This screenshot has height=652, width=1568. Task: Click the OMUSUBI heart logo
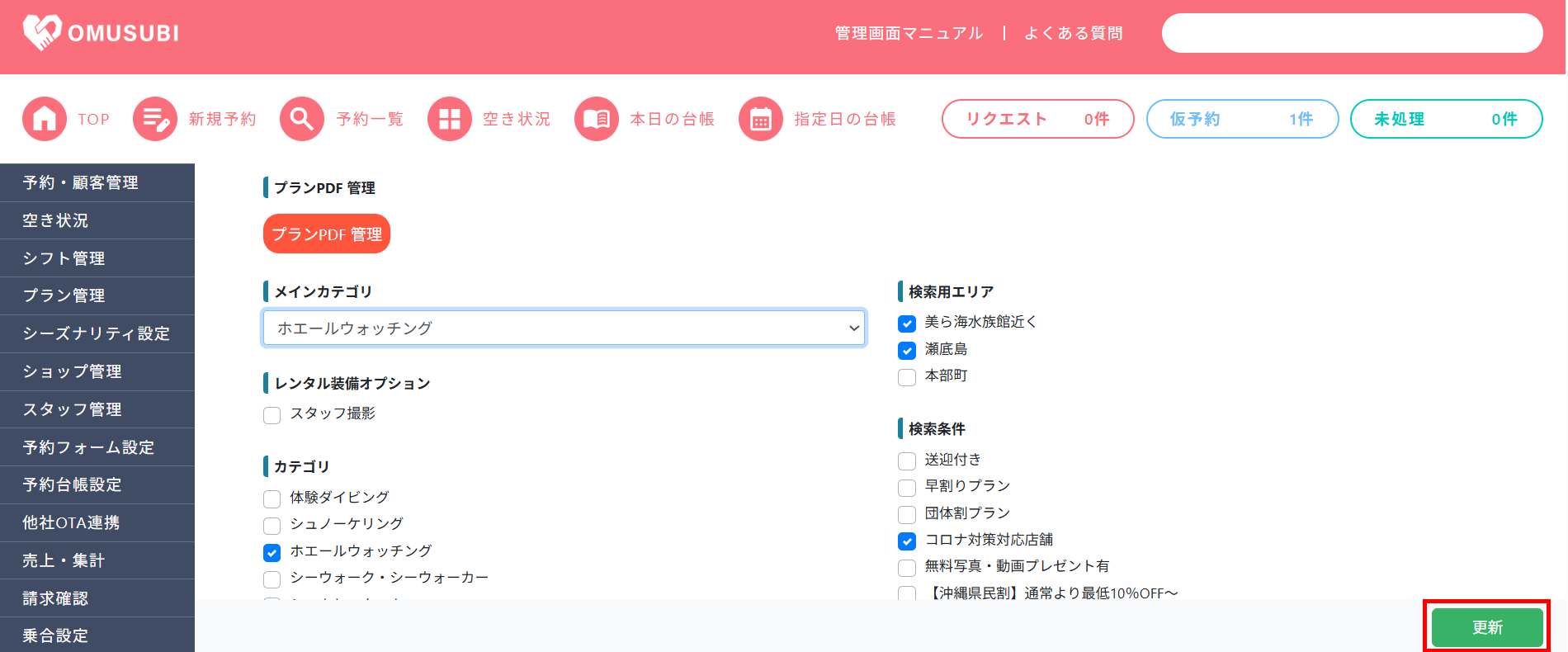[x=42, y=33]
